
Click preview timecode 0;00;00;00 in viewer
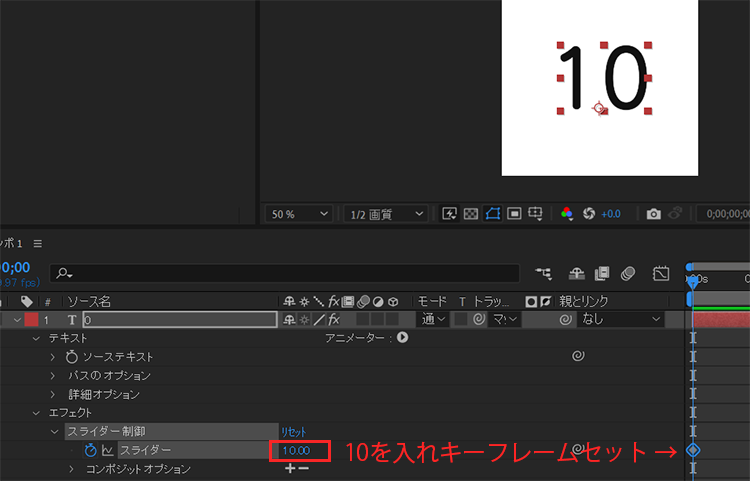click(x=727, y=214)
